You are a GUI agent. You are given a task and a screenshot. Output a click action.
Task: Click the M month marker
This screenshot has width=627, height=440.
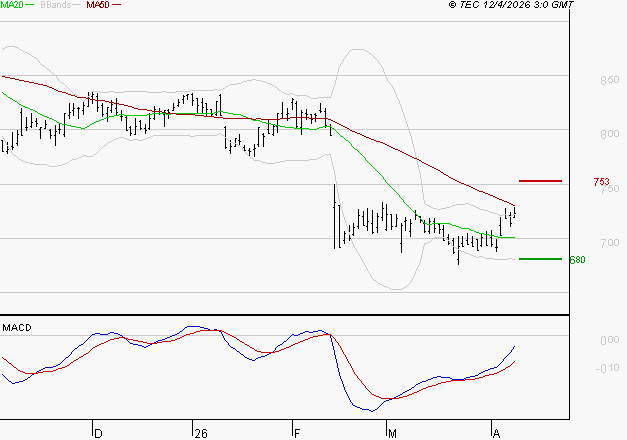392,434
